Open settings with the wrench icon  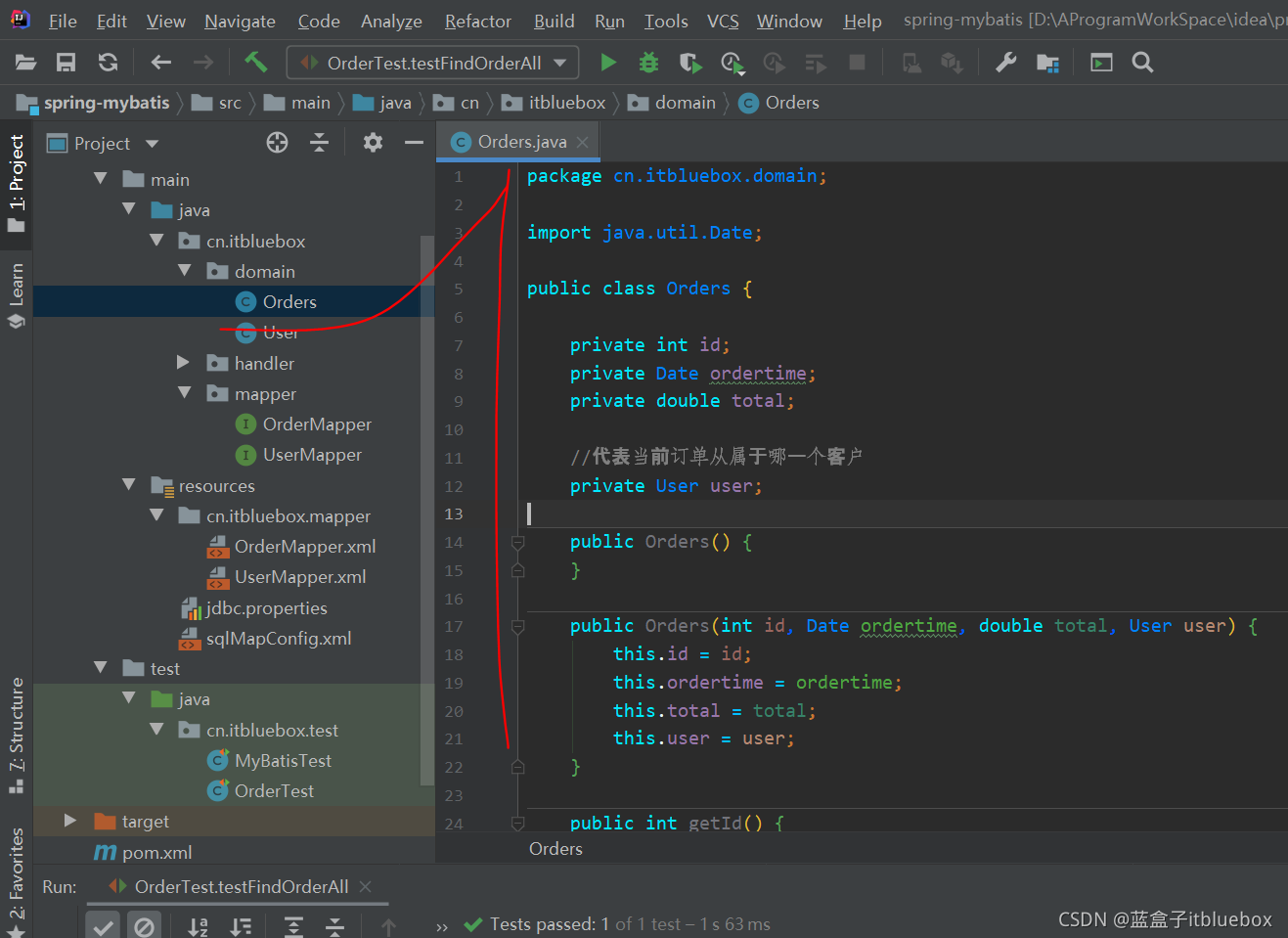(1005, 63)
